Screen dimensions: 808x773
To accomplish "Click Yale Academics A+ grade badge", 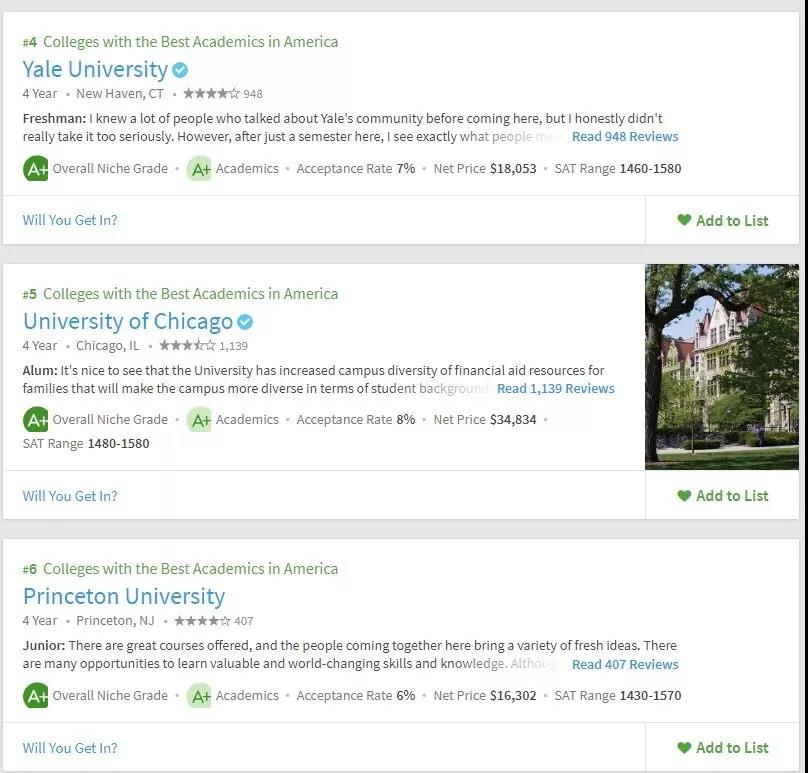I will (x=199, y=169).
